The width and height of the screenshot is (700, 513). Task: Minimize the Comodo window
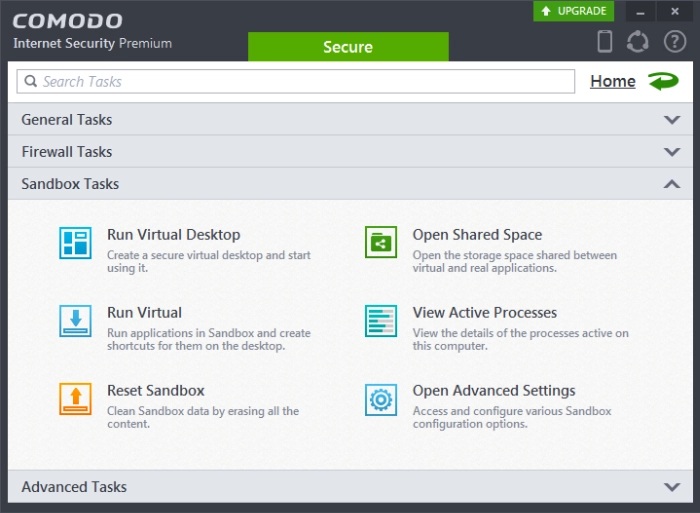click(640, 11)
